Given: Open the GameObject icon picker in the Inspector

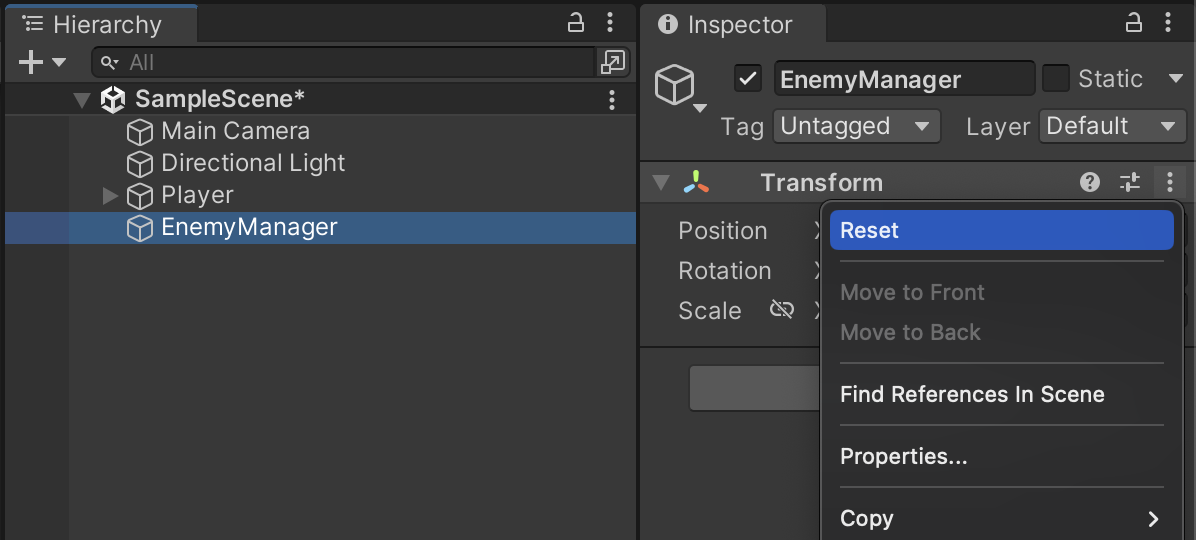Looking at the screenshot, I should pyautogui.click(x=679, y=87).
